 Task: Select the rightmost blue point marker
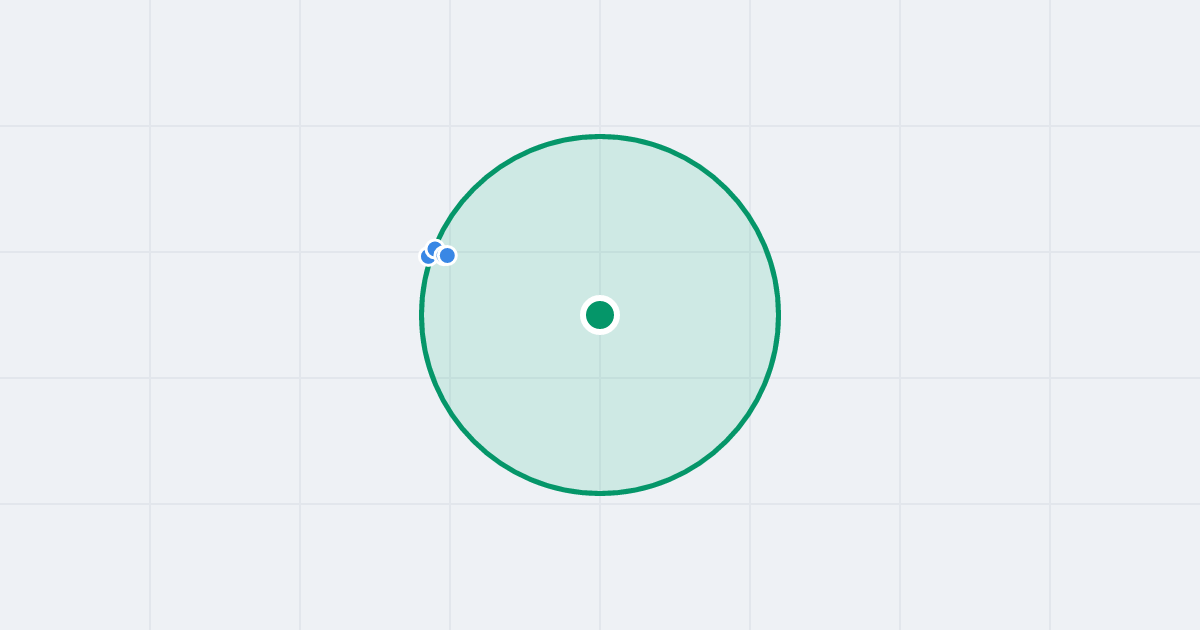tap(447, 255)
